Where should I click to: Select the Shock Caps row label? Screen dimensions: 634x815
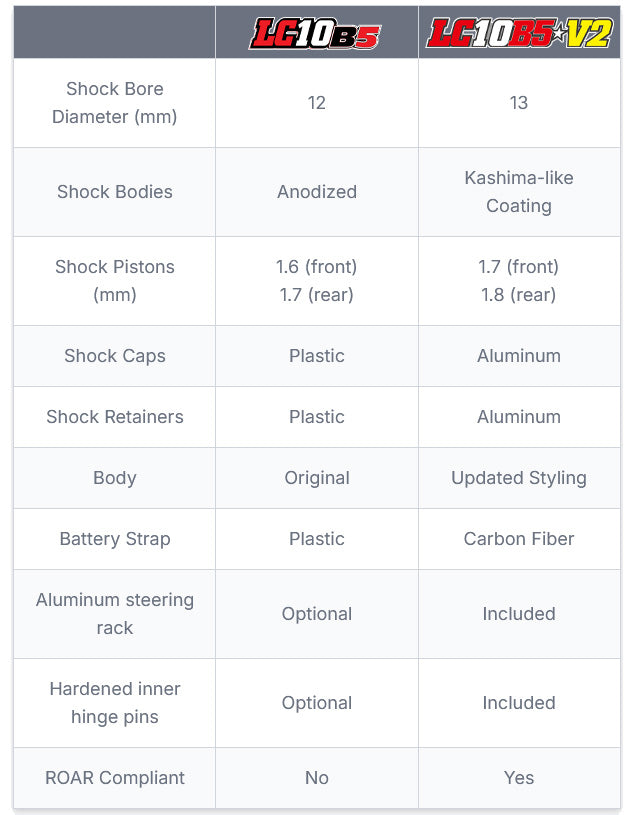[x=115, y=356]
